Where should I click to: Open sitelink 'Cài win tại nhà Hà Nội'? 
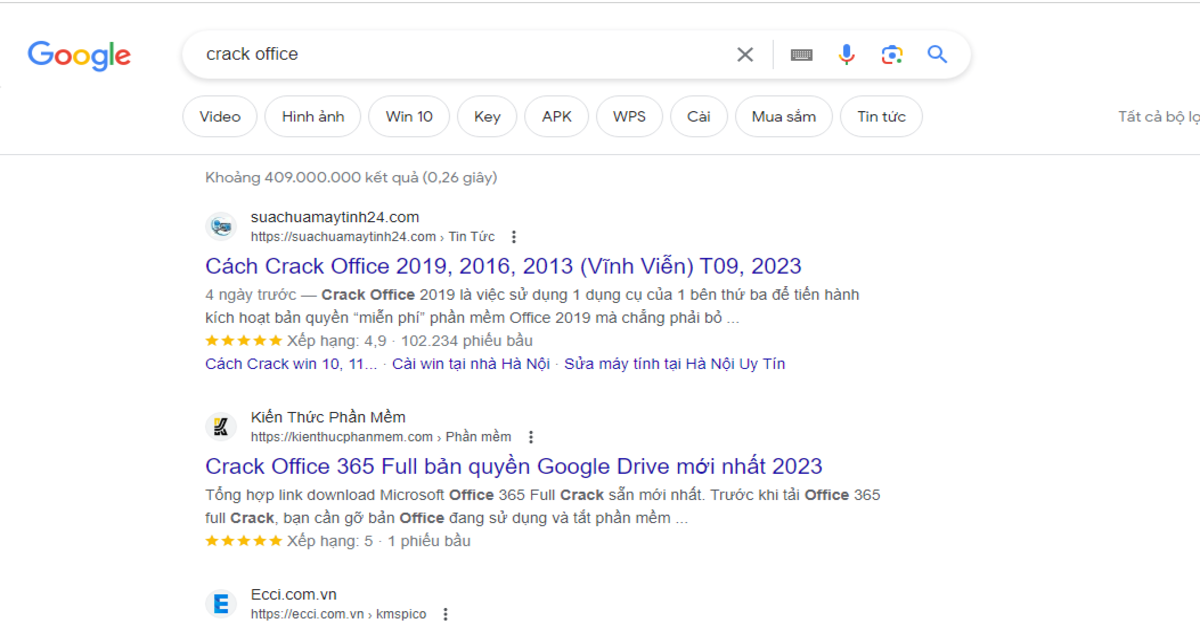tap(471, 364)
